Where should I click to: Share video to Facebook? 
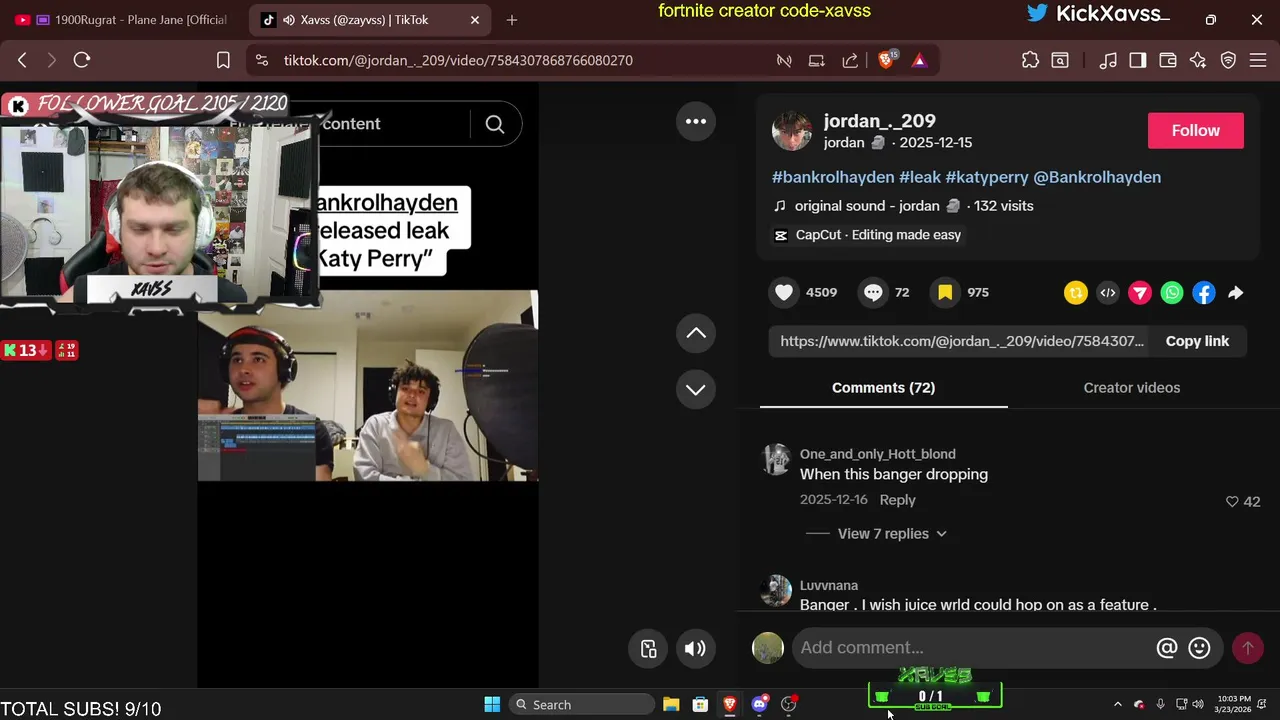(x=1204, y=293)
